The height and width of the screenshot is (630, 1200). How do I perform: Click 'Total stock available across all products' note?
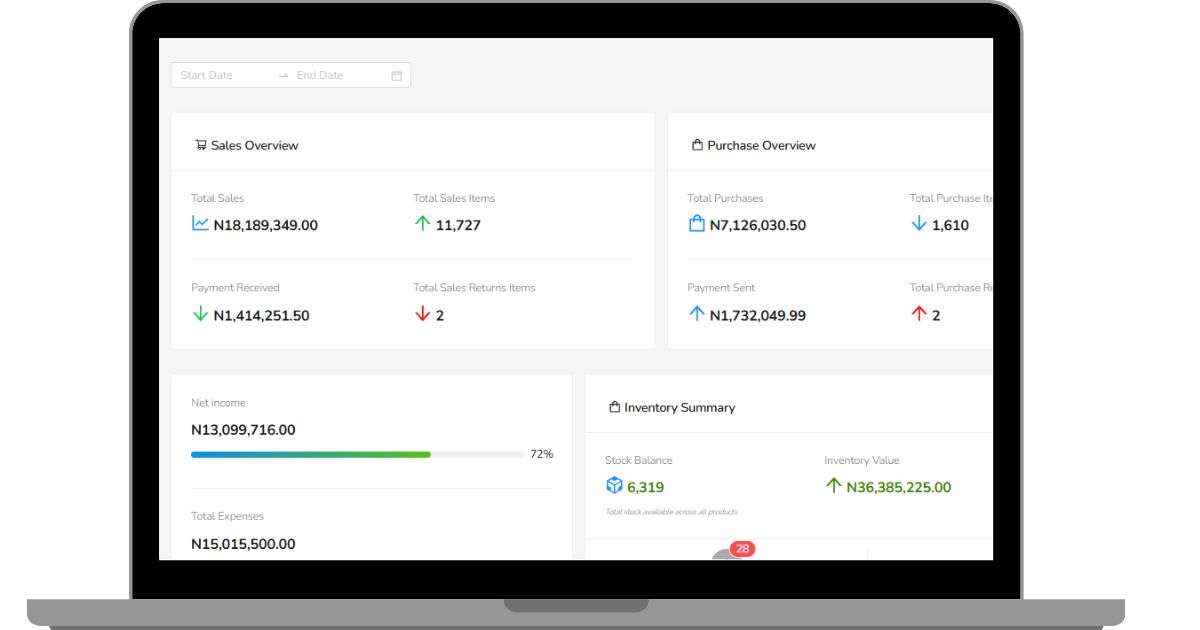pyautogui.click(x=672, y=512)
